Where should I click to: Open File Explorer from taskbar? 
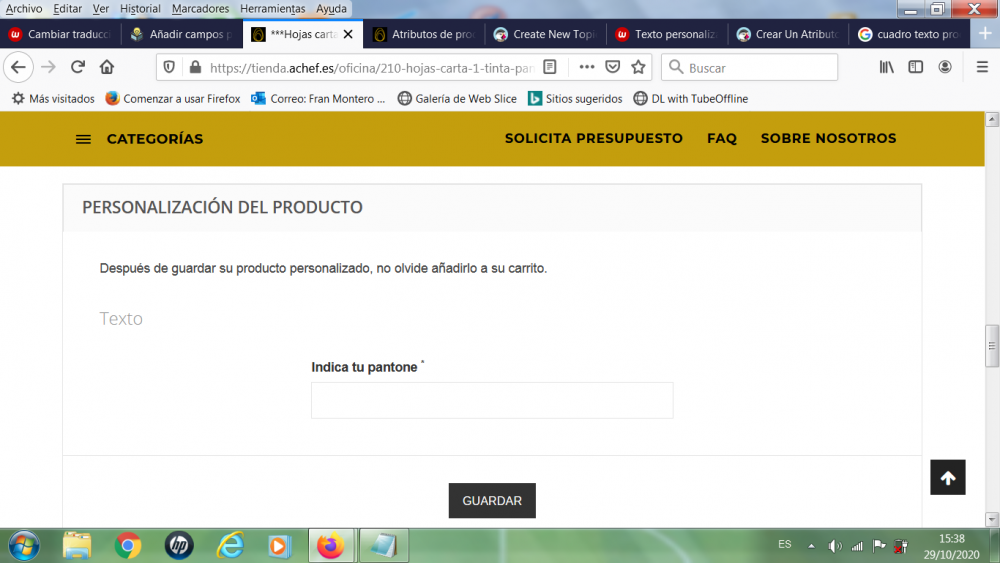pyautogui.click(x=77, y=546)
